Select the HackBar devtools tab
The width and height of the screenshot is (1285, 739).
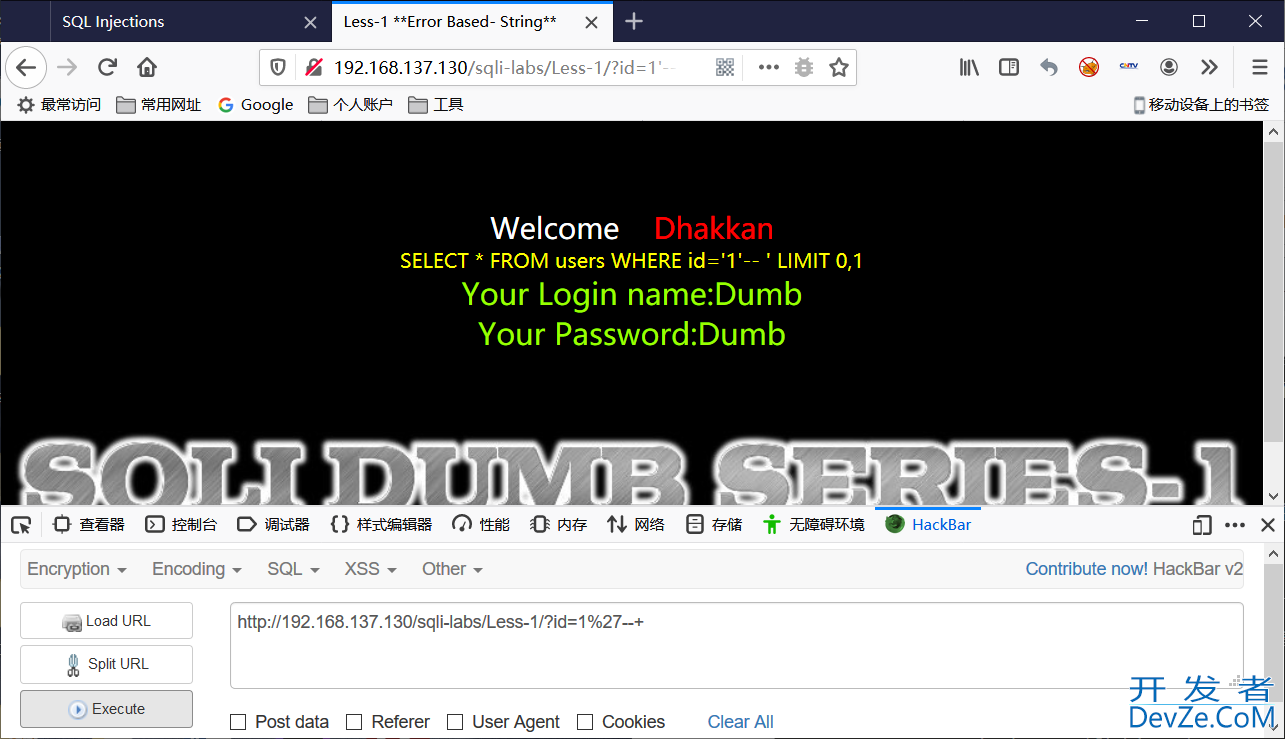pos(929,525)
